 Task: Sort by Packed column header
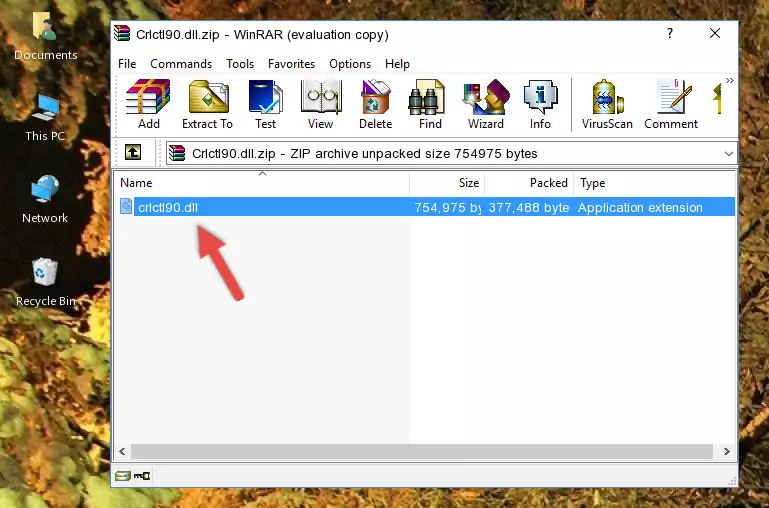coord(529,183)
